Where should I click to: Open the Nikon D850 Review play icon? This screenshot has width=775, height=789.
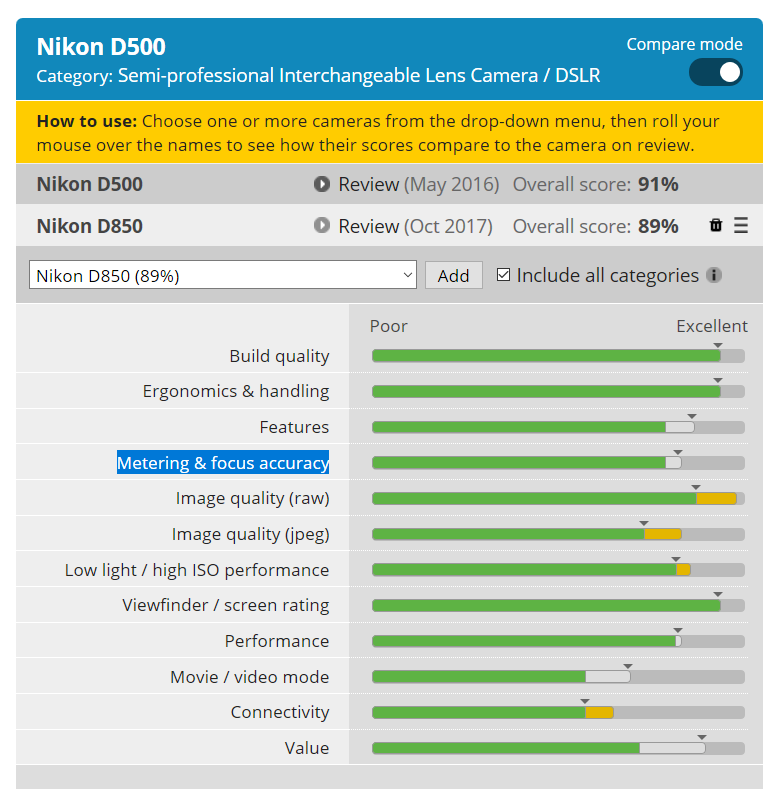322,225
